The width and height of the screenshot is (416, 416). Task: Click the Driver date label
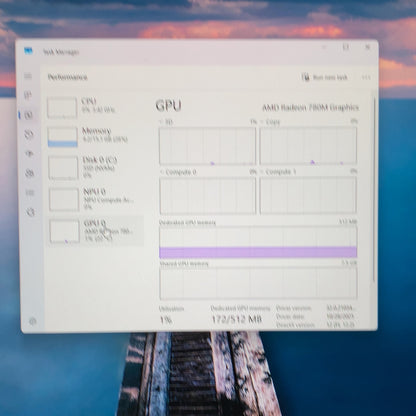coord(290,316)
